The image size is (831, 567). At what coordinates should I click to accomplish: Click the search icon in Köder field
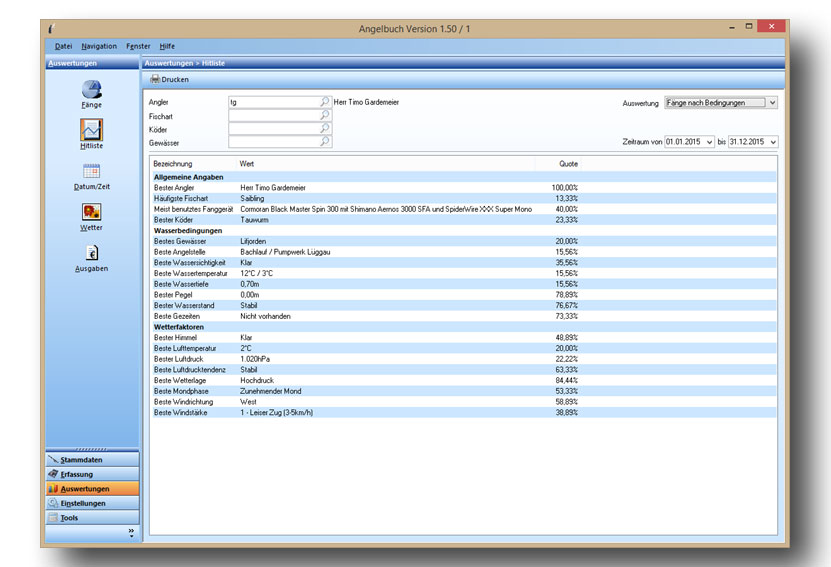(324, 129)
